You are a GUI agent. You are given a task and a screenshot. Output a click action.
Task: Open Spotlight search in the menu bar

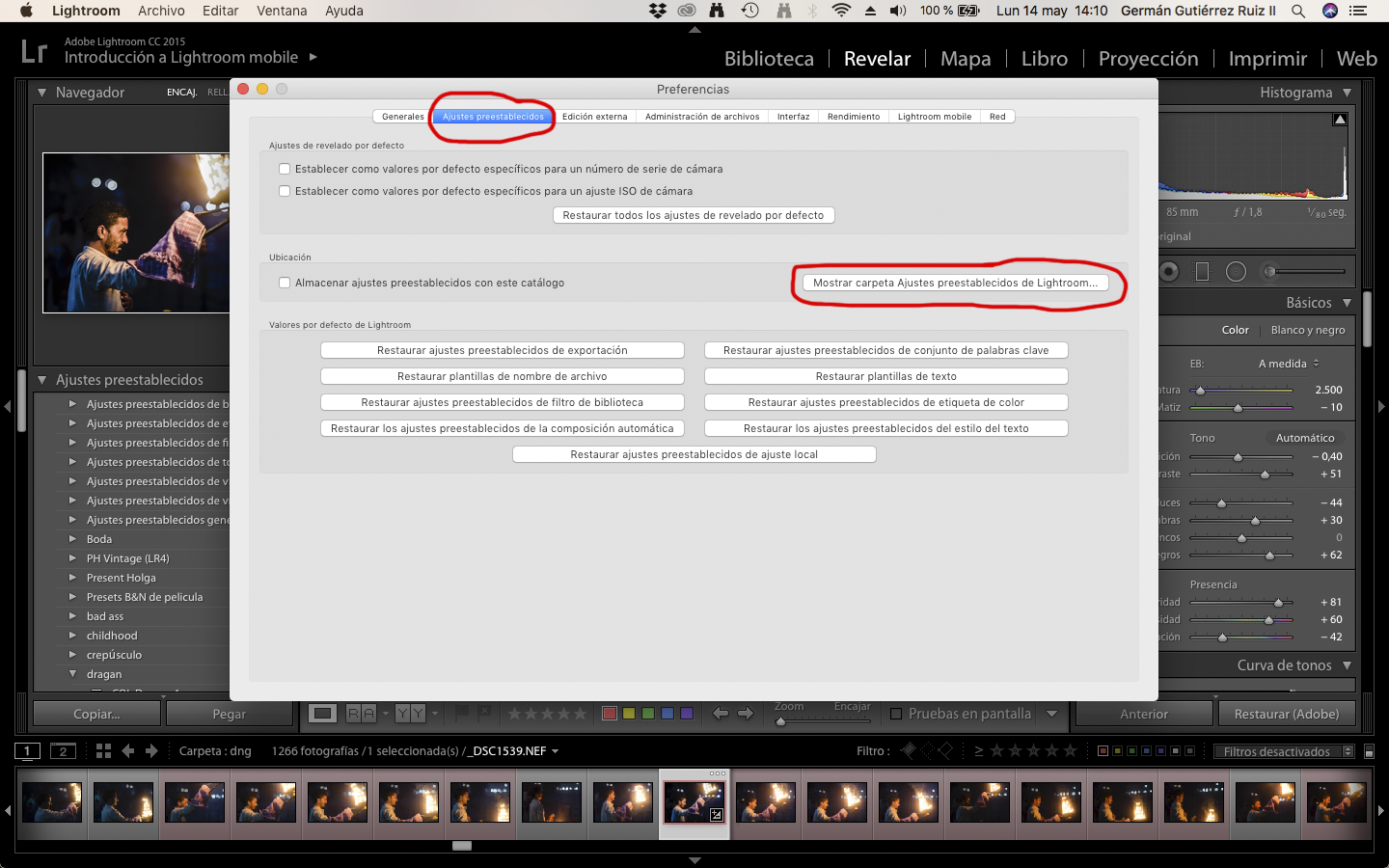[1298, 11]
